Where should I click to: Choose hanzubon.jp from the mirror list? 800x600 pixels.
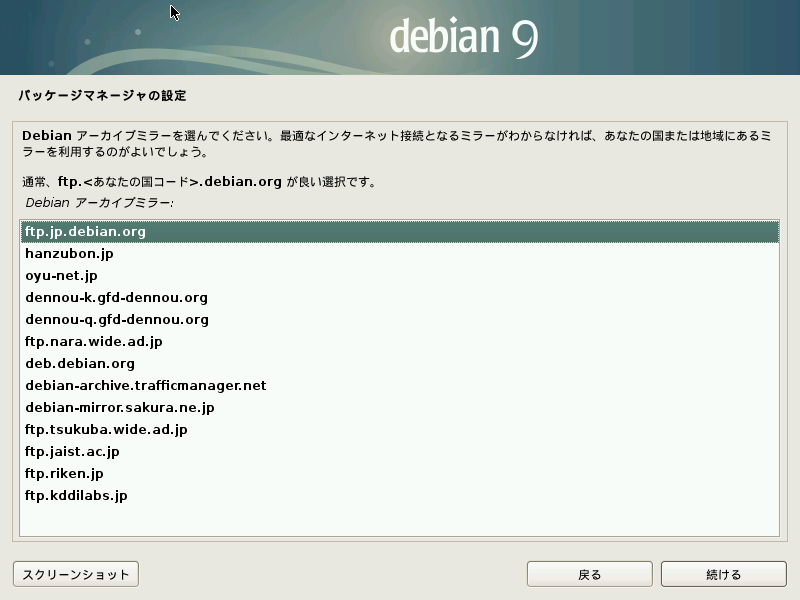click(399, 254)
